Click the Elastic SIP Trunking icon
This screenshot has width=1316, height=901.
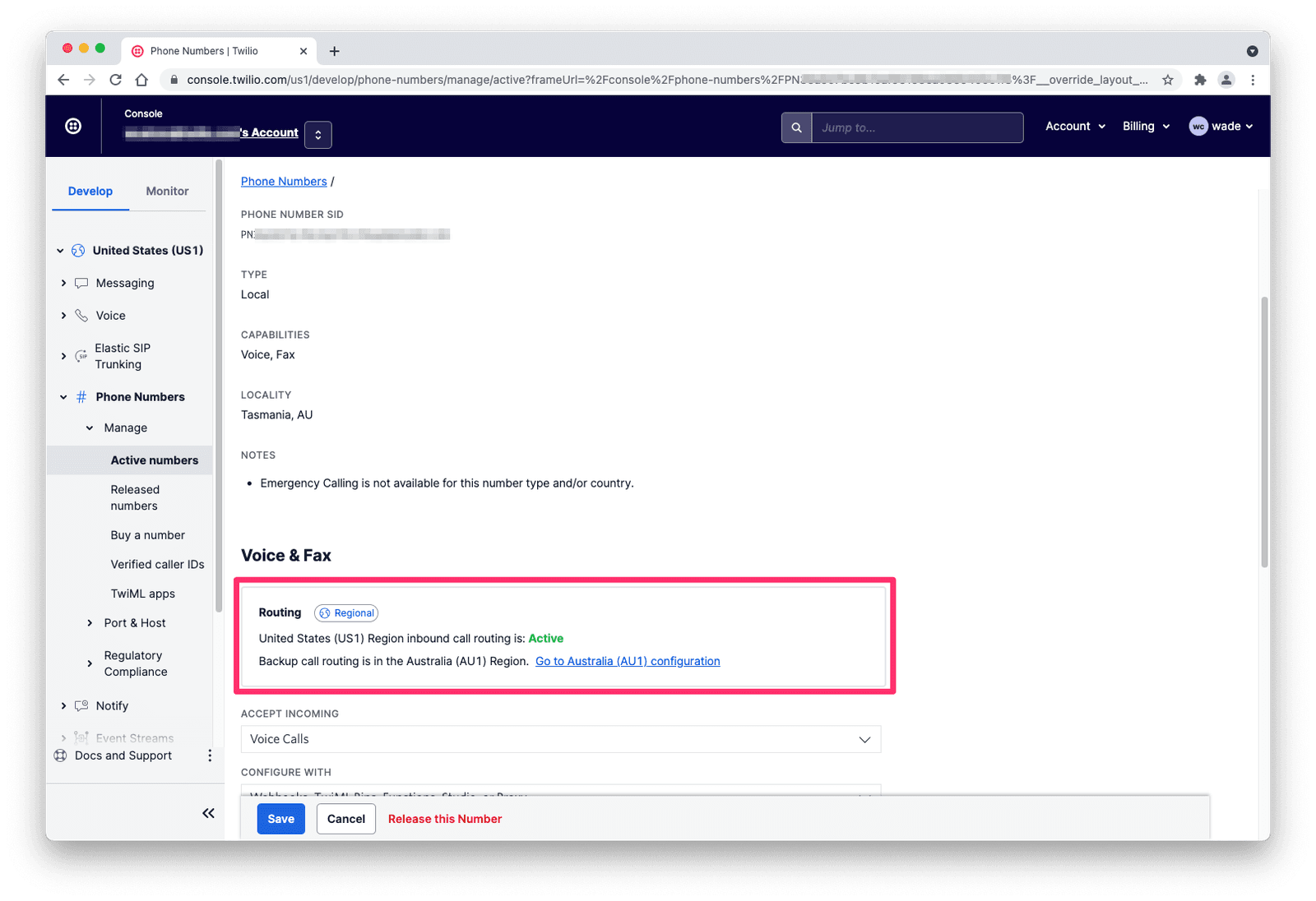coord(80,356)
